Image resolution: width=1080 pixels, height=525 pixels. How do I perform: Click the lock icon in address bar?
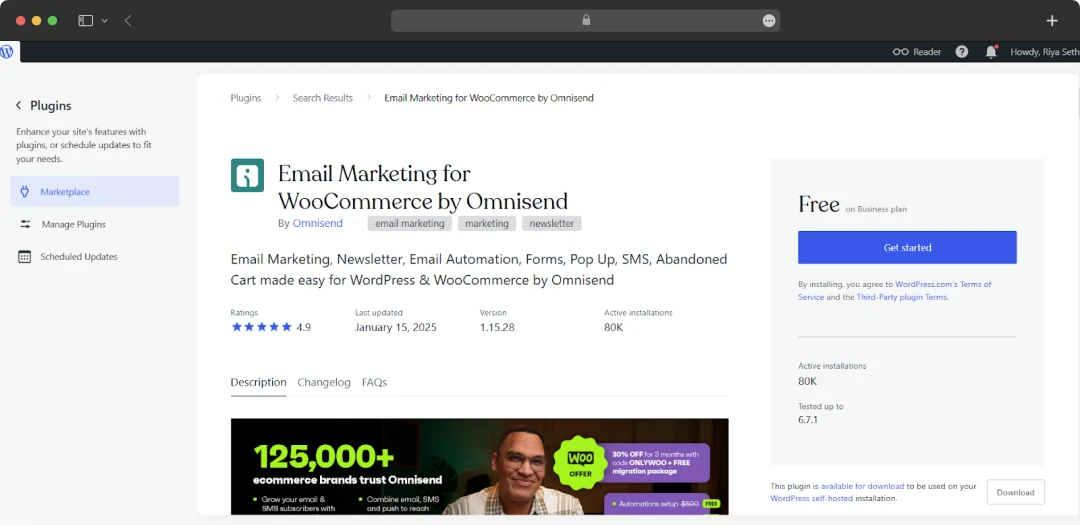[x=586, y=21]
